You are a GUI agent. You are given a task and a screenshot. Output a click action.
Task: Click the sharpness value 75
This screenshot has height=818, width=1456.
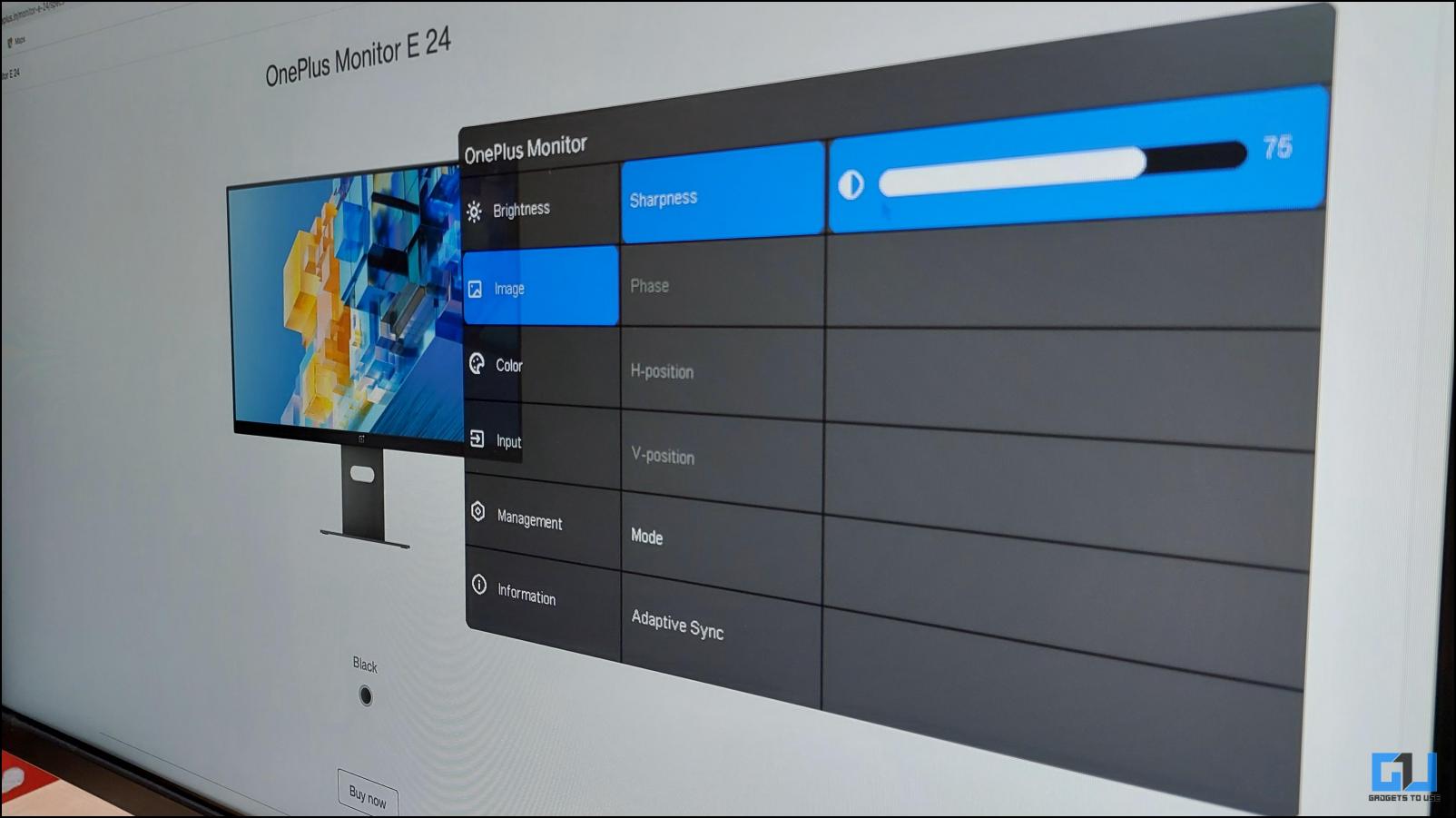click(x=1278, y=146)
